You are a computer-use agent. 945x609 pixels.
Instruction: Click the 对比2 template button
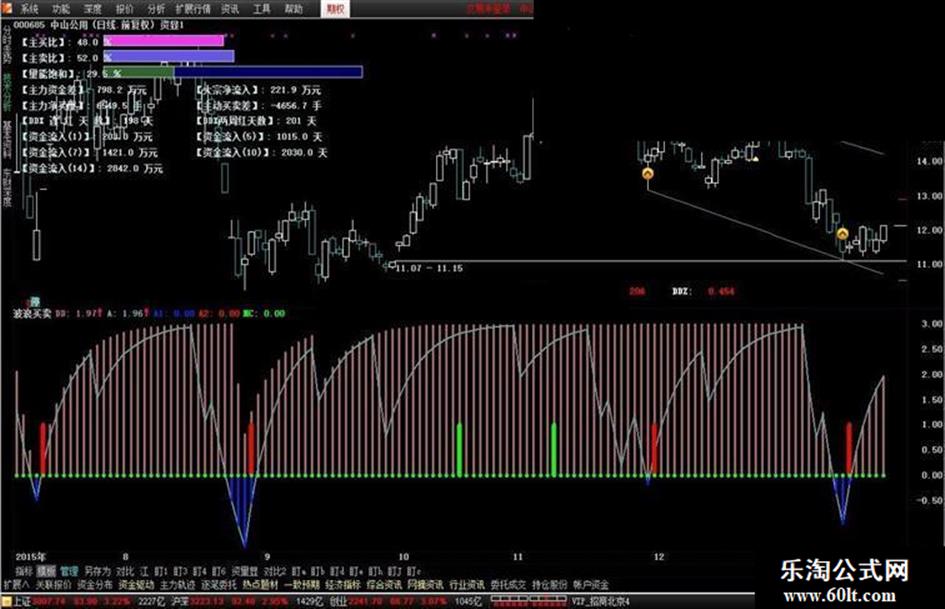[x=275, y=571]
